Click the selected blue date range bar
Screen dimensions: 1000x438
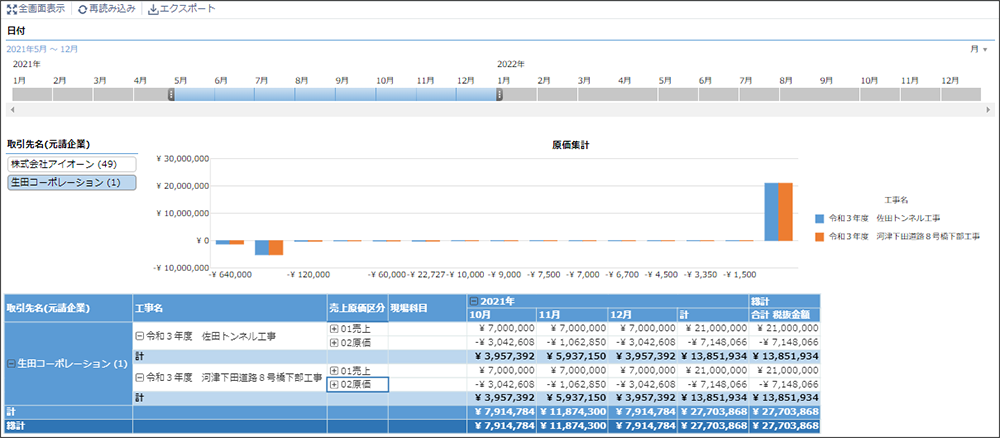tap(335, 94)
